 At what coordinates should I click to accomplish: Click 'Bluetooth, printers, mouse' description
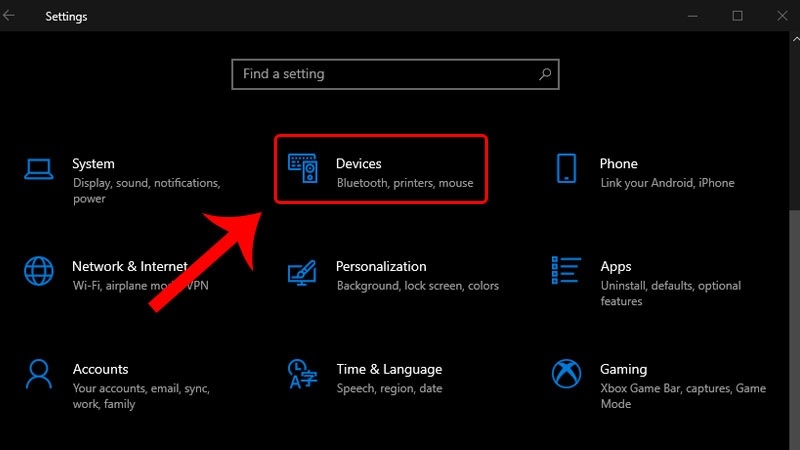click(x=405, y=183)
